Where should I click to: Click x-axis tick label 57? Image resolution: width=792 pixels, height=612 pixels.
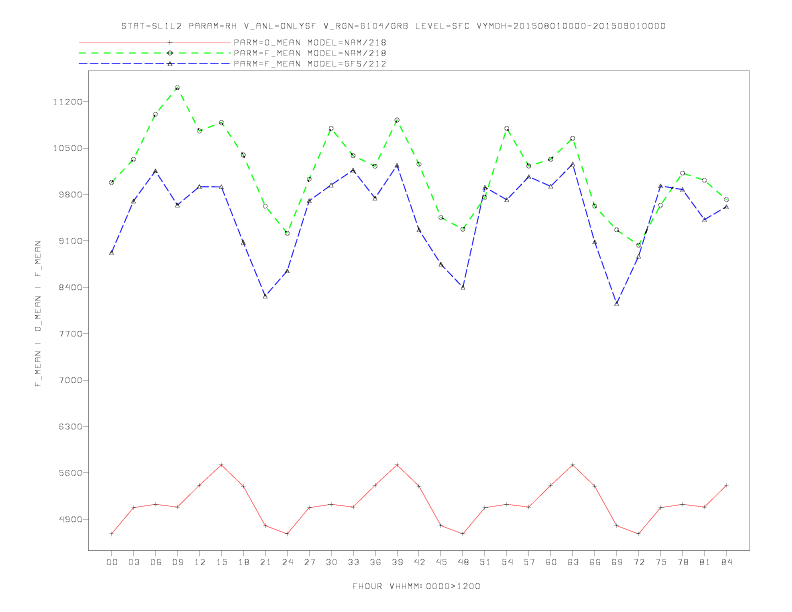click(x=529, y=562)
